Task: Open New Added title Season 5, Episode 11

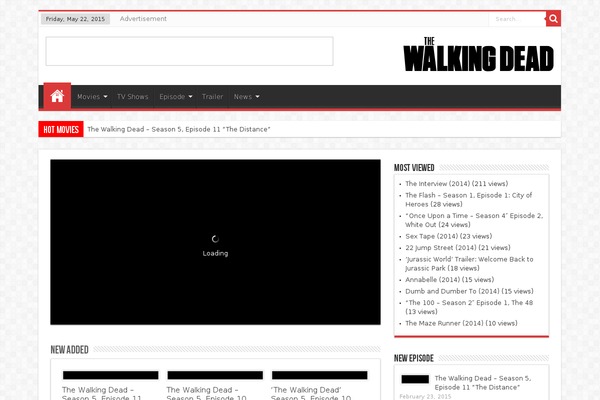Action: tap(102, 394)
